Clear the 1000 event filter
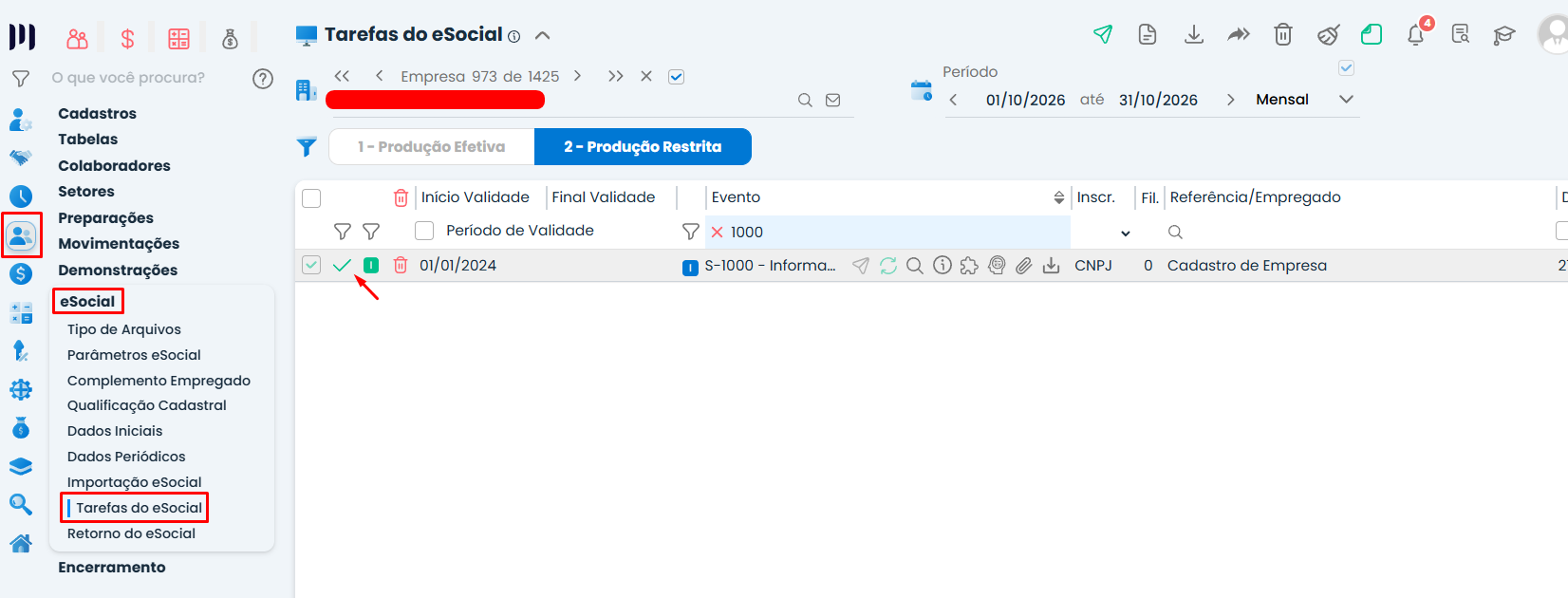This screenshot has height=598, width=1568. click(718, 233)
